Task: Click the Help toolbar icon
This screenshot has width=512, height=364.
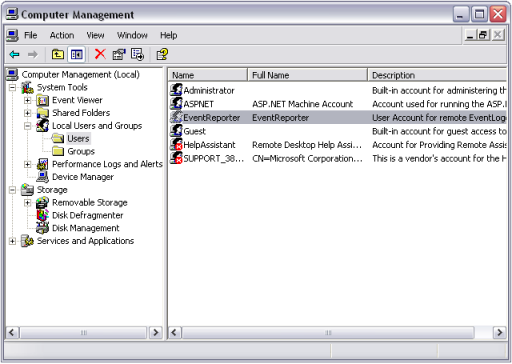Action: pyautogui.click(x=162, y=54)
